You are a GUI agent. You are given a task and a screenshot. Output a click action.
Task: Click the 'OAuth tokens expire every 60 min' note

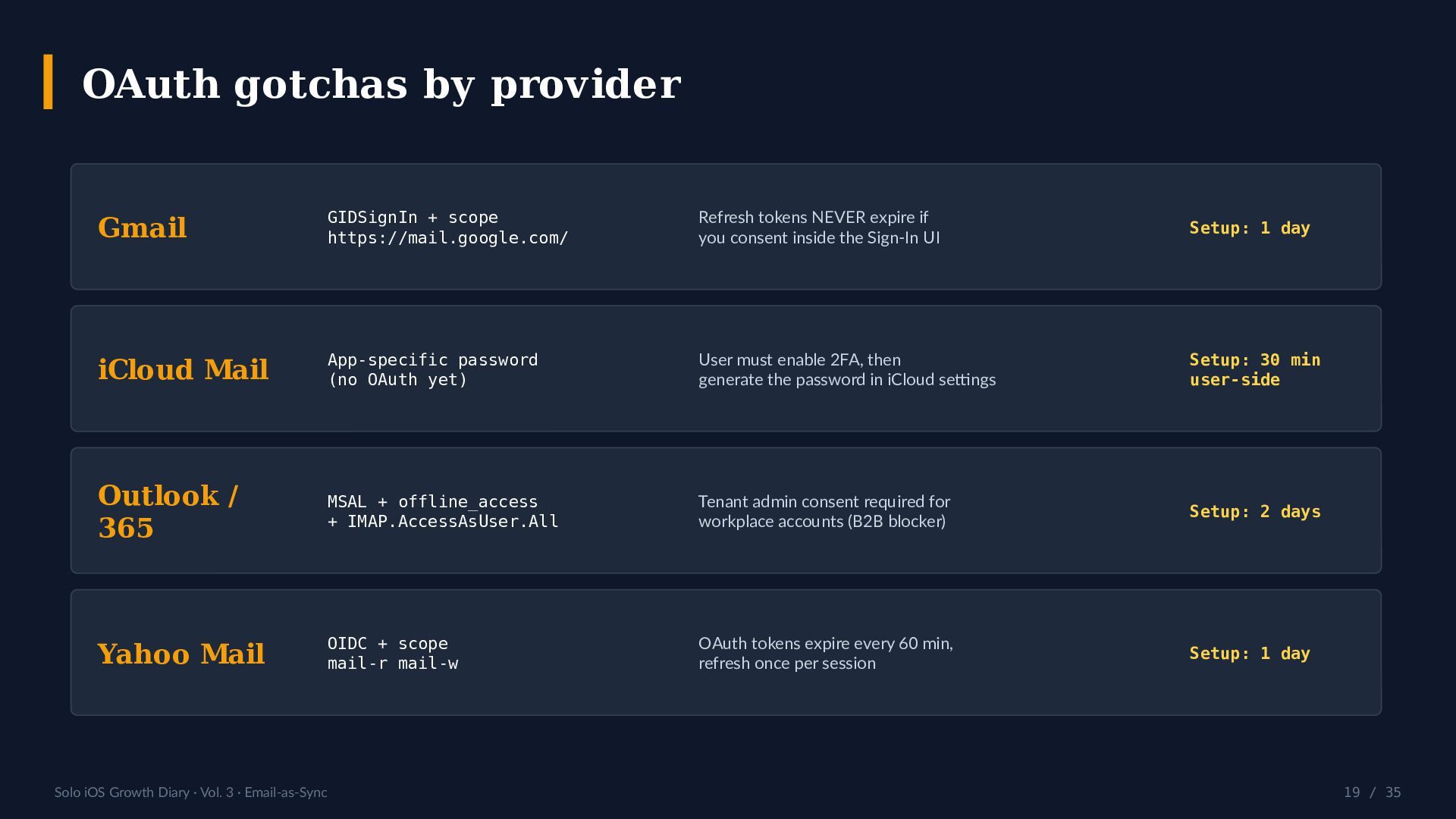pos(826,653)
